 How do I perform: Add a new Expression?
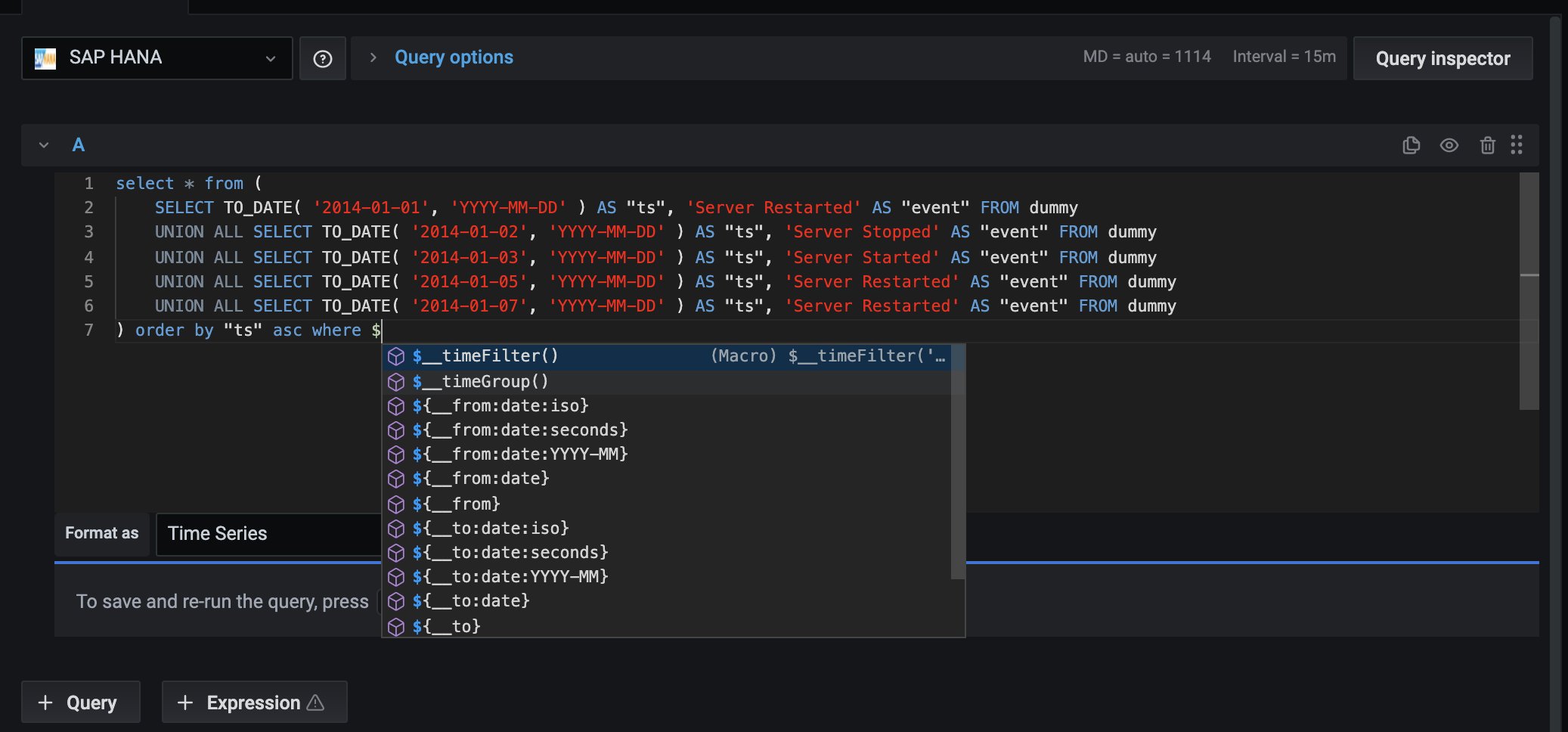click(254, 703)
